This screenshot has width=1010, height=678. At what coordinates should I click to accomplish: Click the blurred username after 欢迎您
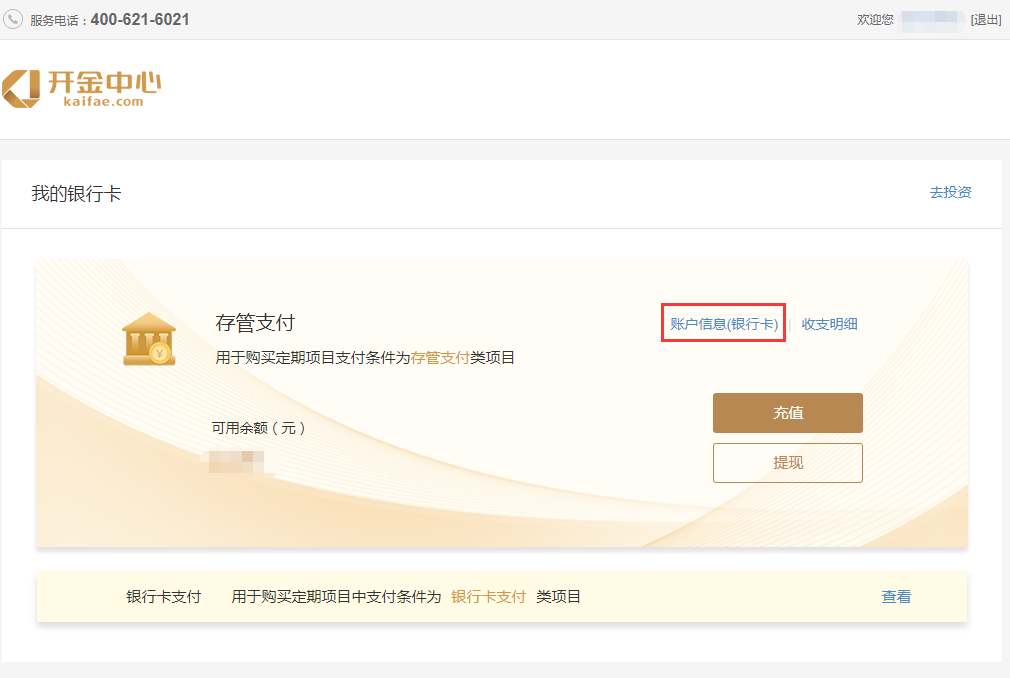(x=931, y=20)
